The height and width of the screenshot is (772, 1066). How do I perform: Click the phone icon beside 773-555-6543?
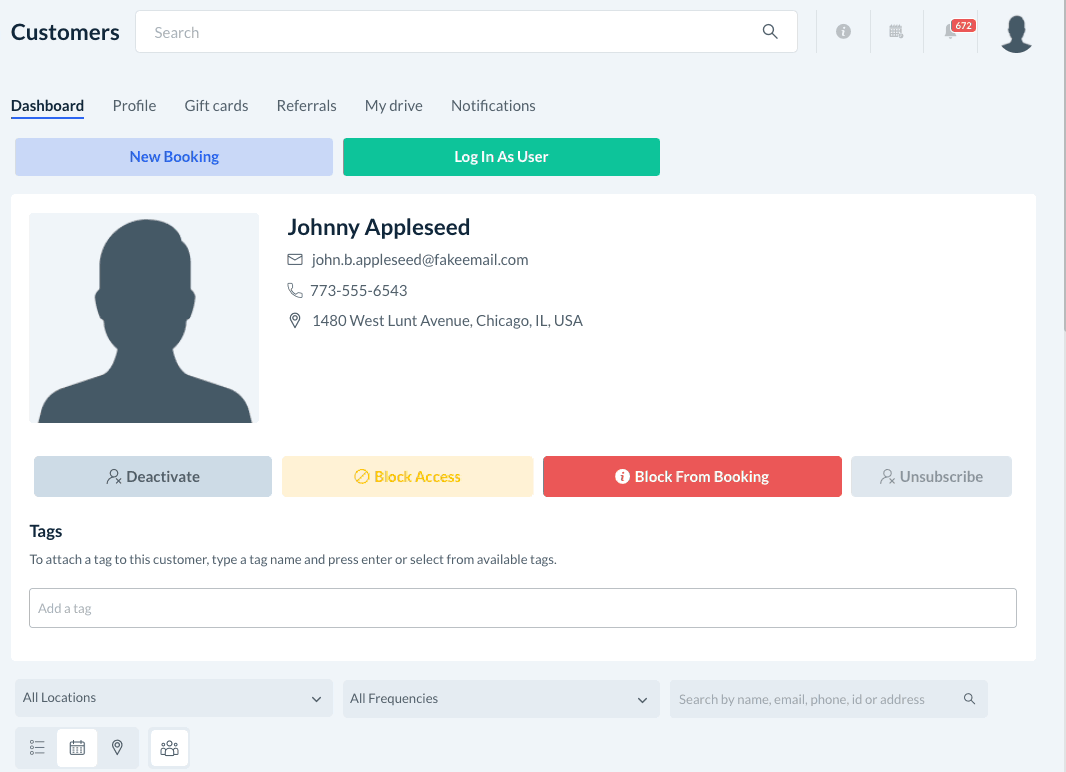pyautogui.click(x=294, y=290)
